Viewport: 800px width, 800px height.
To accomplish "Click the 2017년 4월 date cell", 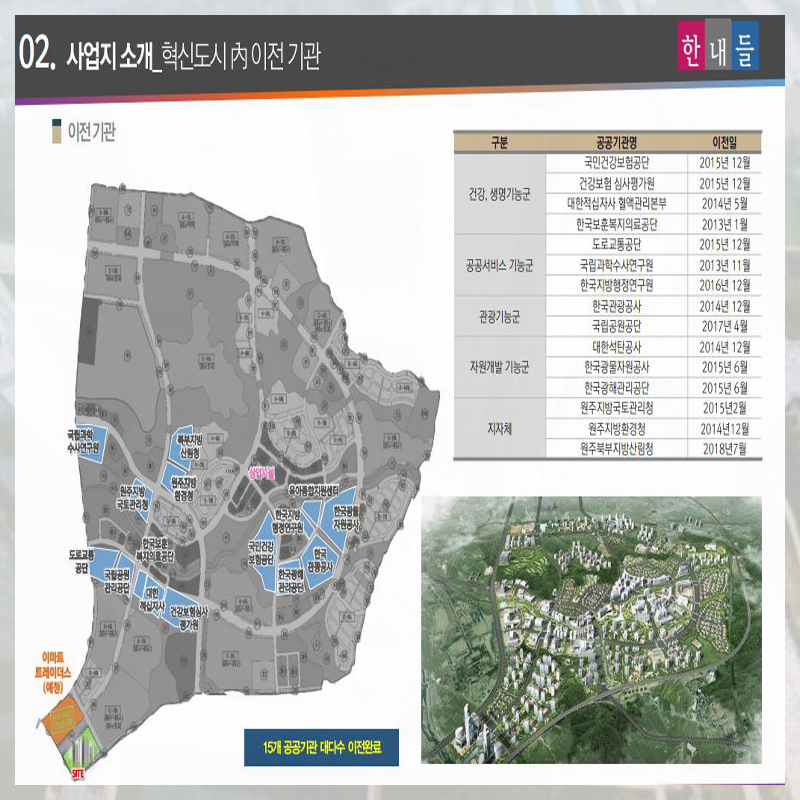I will pos(724,327).
